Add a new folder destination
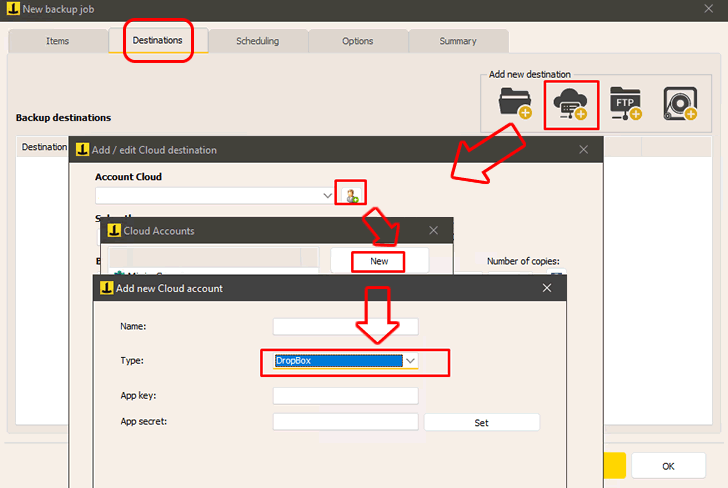The image size is (728, 488). pyautogui.click(x=515, y=103)
